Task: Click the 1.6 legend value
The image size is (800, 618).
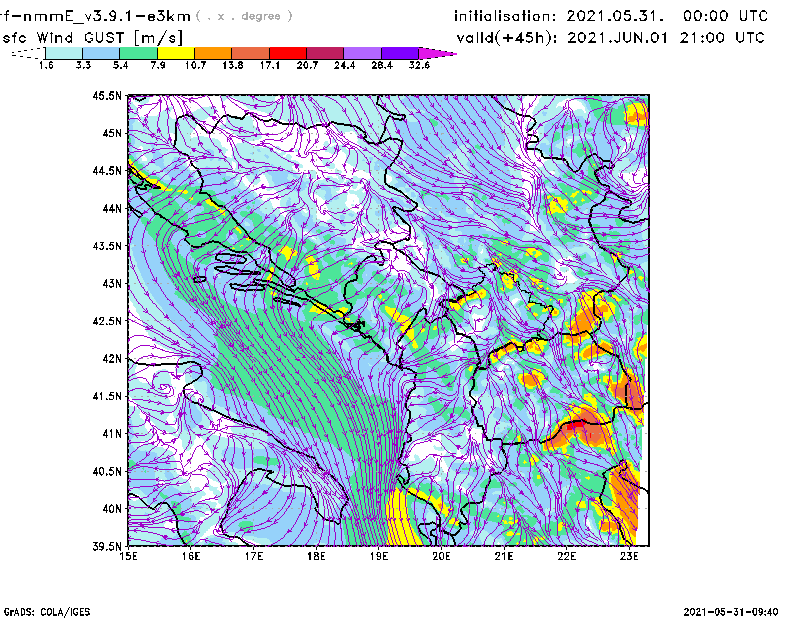Action: click(x=46, y=65)
